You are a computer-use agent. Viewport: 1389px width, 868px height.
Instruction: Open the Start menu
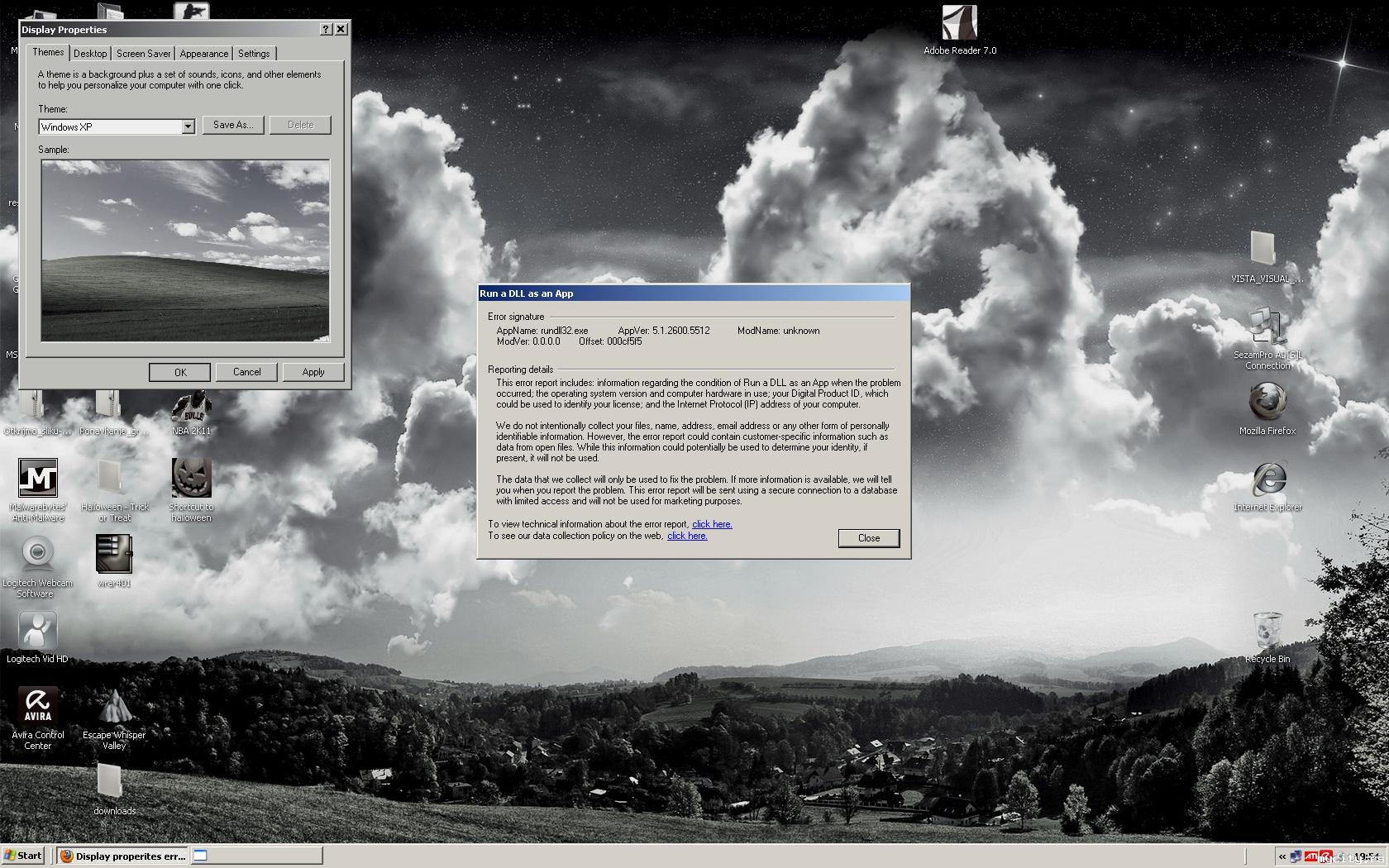pyautogui.click(x=23, y=856)
